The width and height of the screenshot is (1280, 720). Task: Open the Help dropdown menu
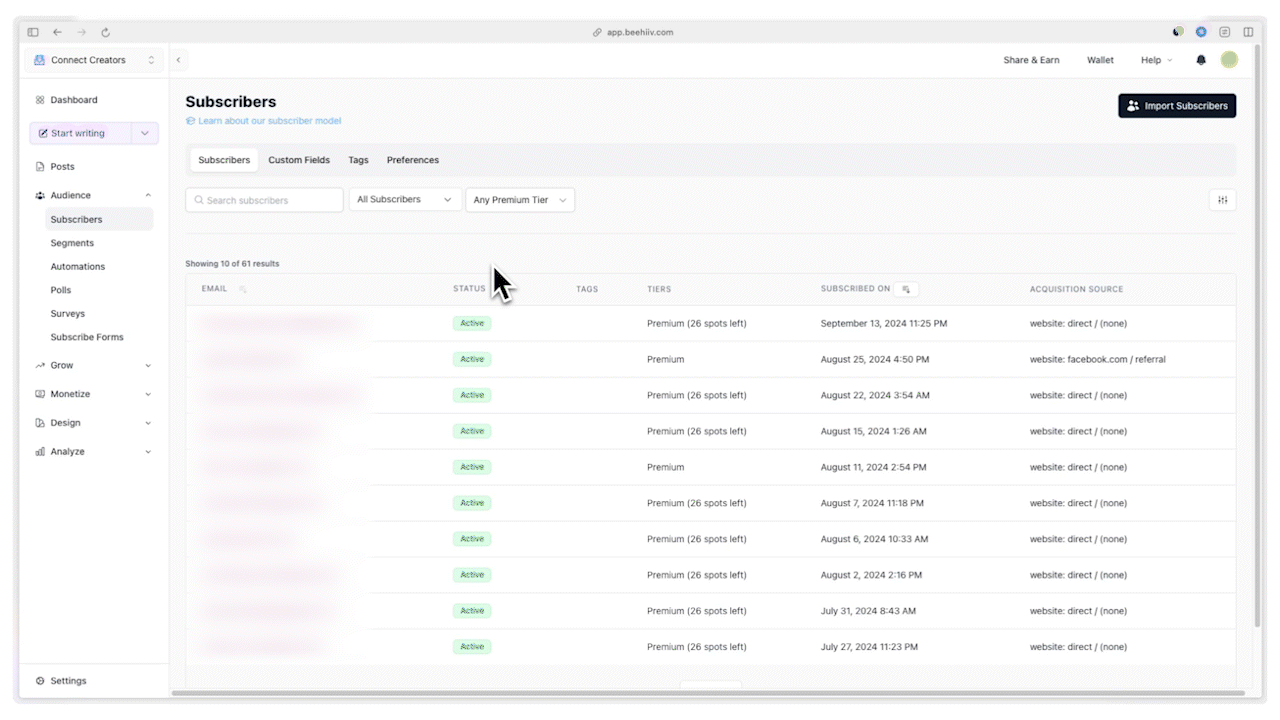[x=1157, y=60]
